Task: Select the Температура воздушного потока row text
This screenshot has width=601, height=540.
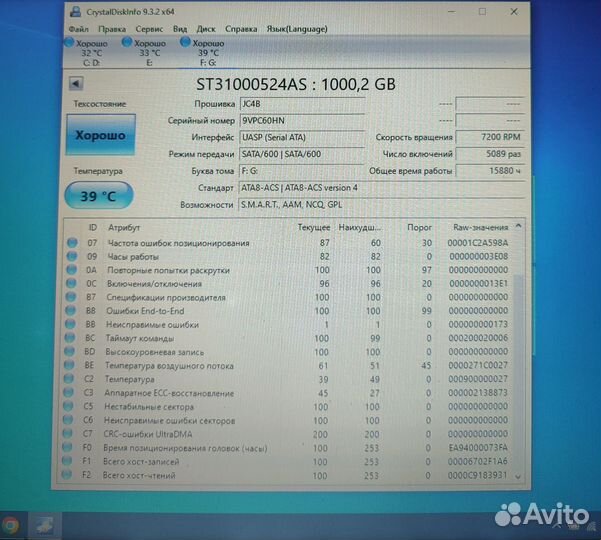Action: click(x=169, y=366)
